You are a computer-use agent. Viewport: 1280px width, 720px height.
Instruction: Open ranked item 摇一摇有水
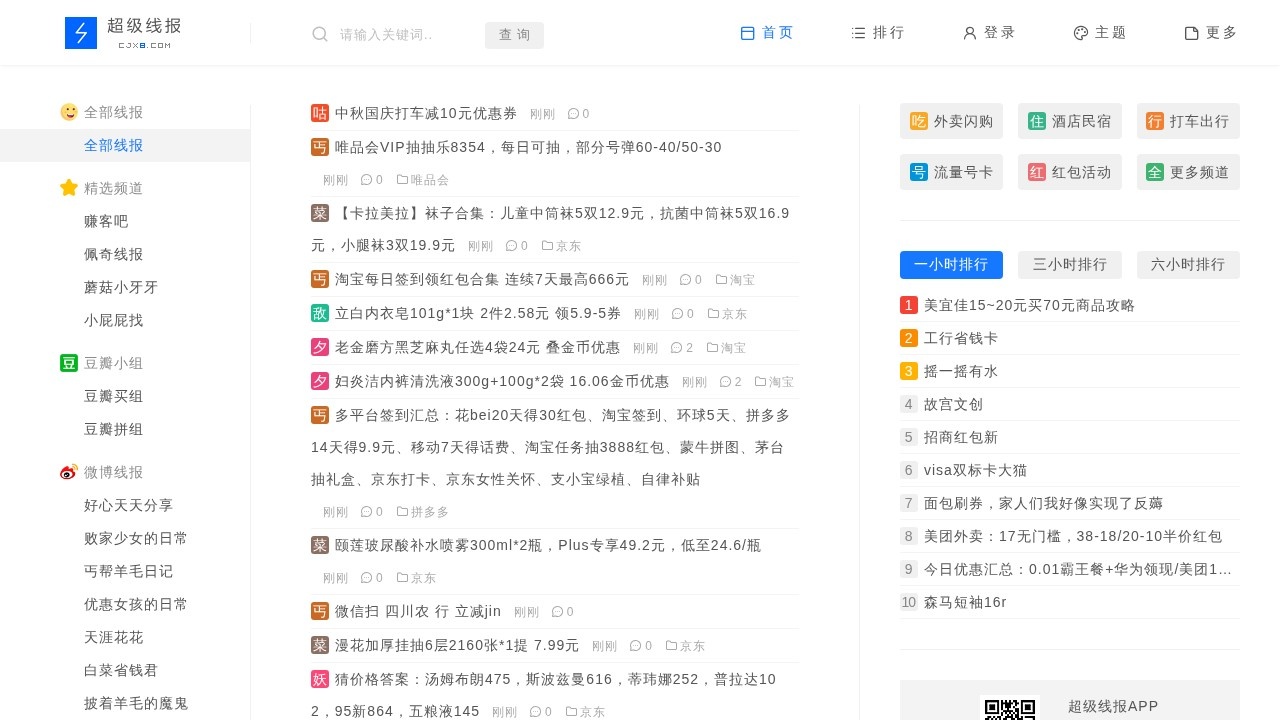pyautogui.click(x=961, y=371)
